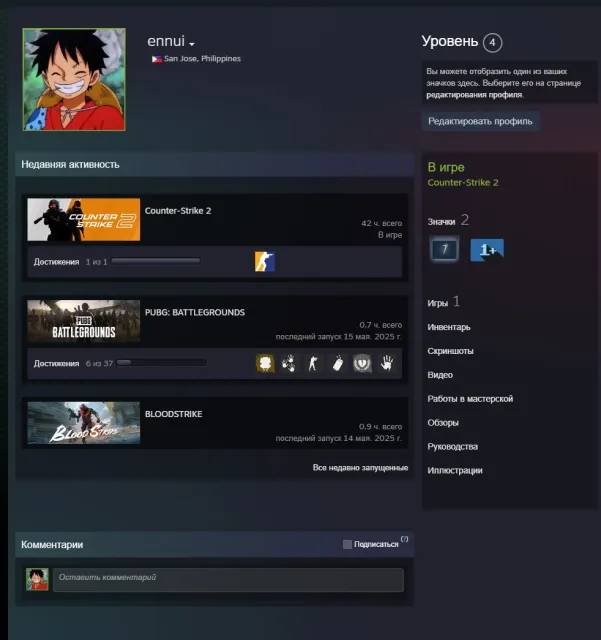
Task: Open the Инвентарь link
Action: pyautogui.click(x=449, y=327)
